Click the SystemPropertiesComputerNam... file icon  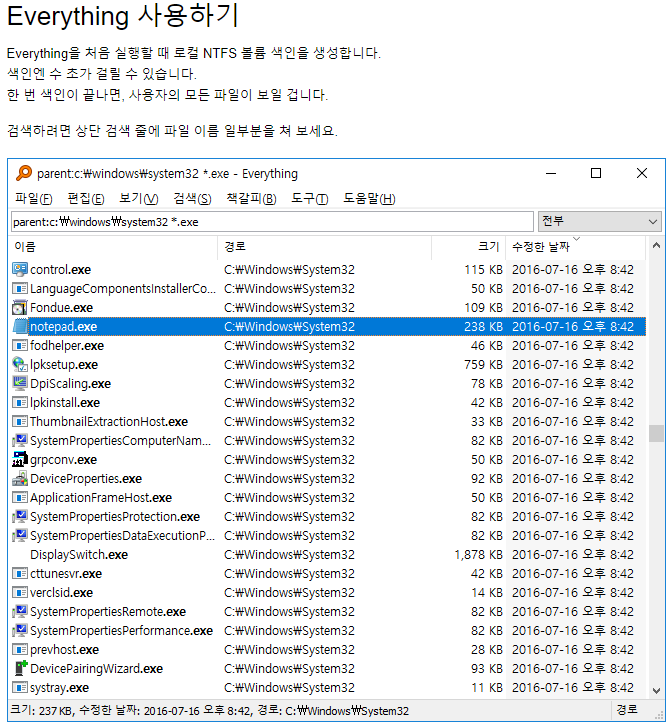tap(20, 441)
